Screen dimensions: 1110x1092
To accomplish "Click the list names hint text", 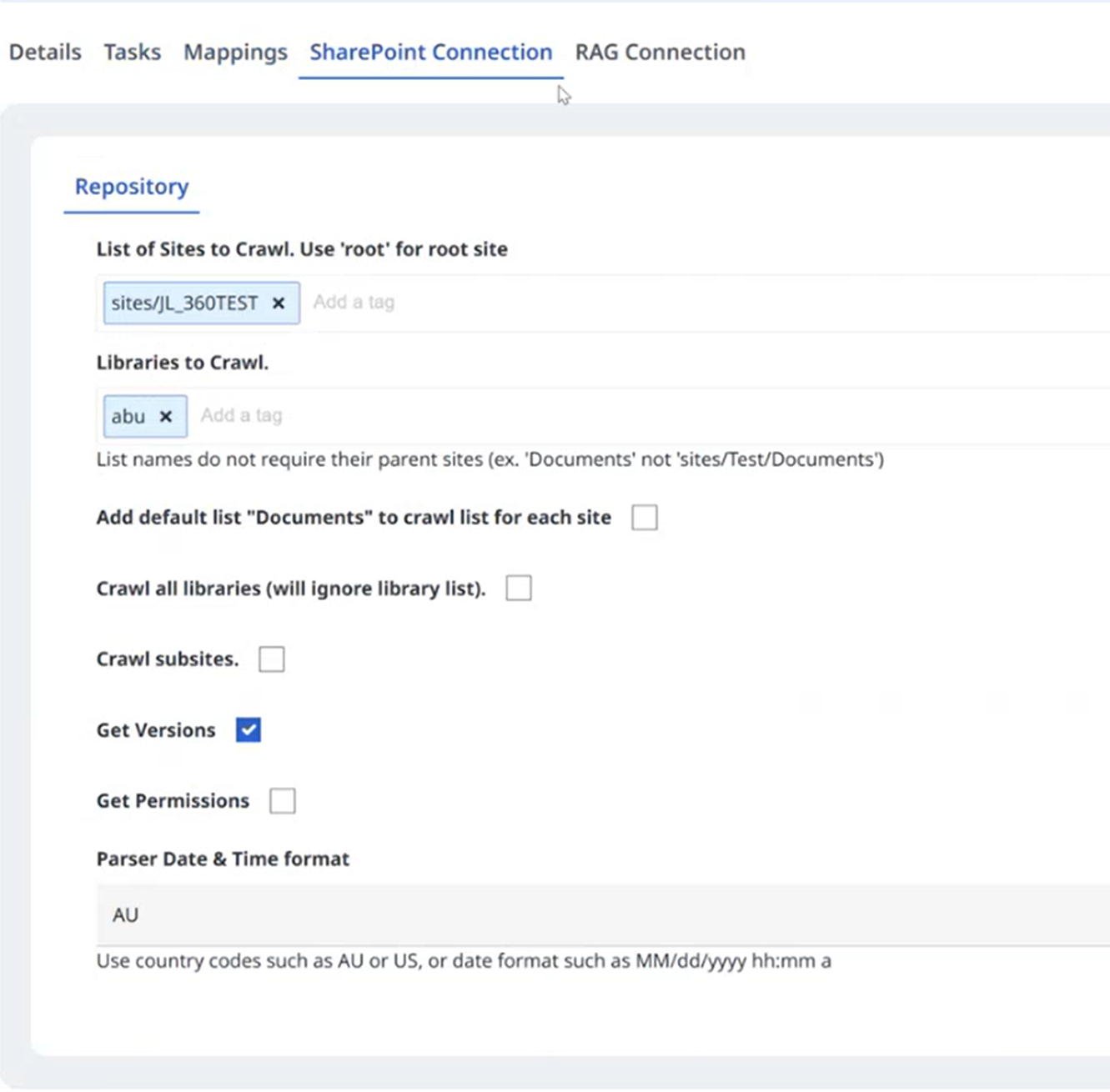I will pos(490,459).
